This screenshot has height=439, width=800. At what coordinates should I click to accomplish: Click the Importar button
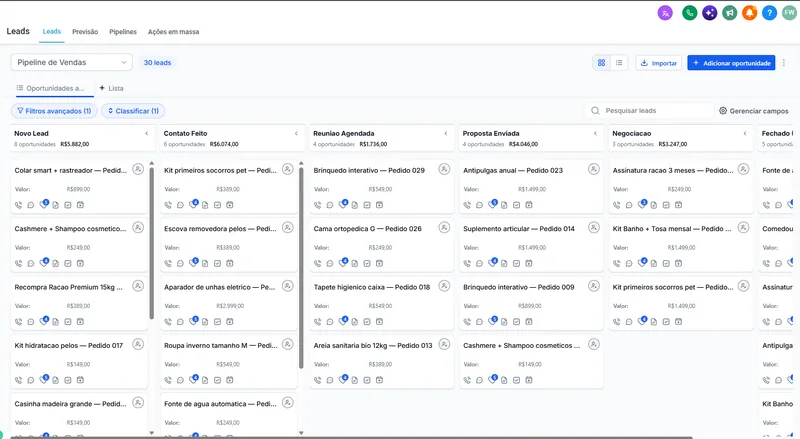(659, 63)
